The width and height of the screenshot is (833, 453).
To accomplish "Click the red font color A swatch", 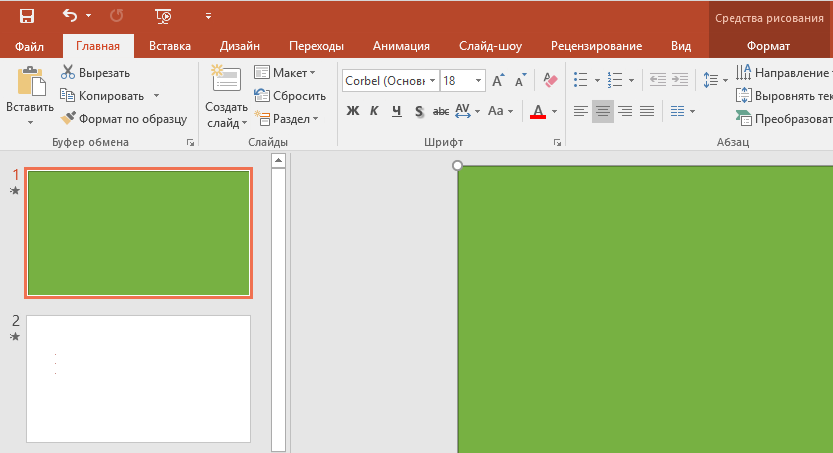I will pyautogui.click(x=538, y=111).
